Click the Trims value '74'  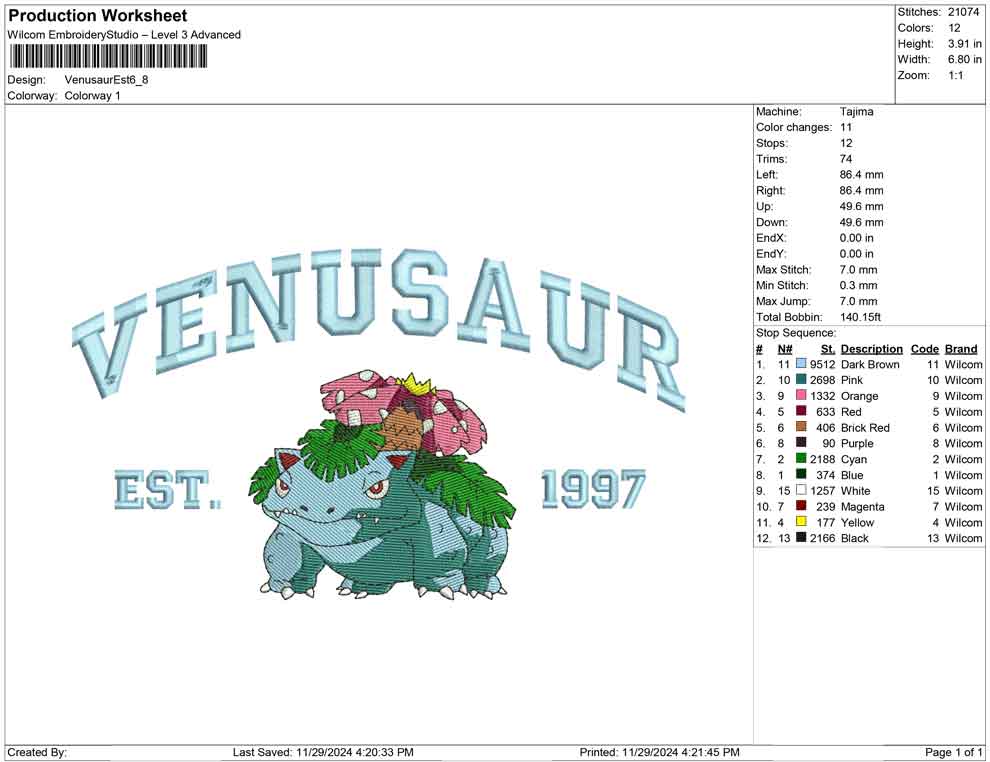(846, 159)
